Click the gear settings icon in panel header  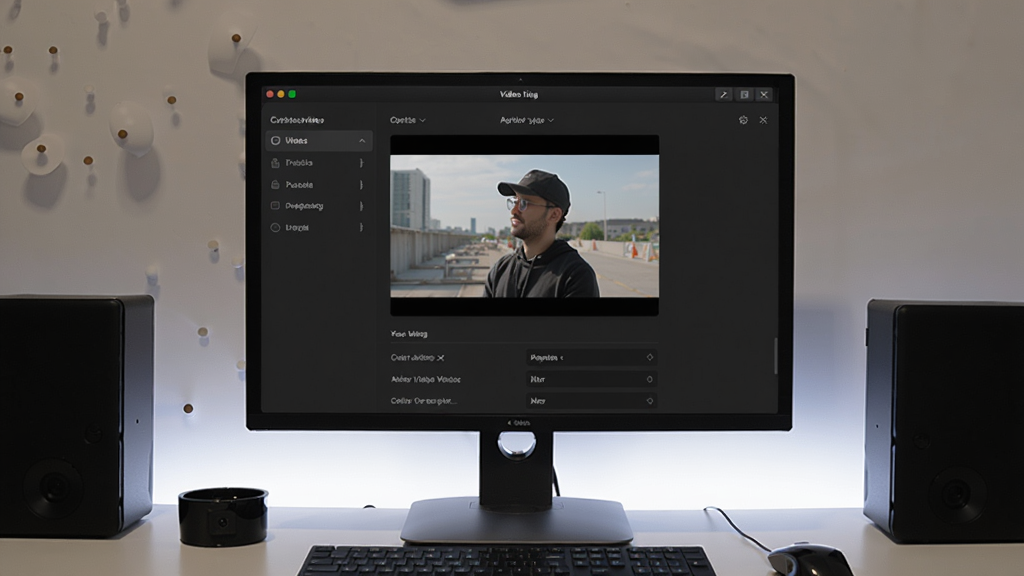(x=743, y=120)
